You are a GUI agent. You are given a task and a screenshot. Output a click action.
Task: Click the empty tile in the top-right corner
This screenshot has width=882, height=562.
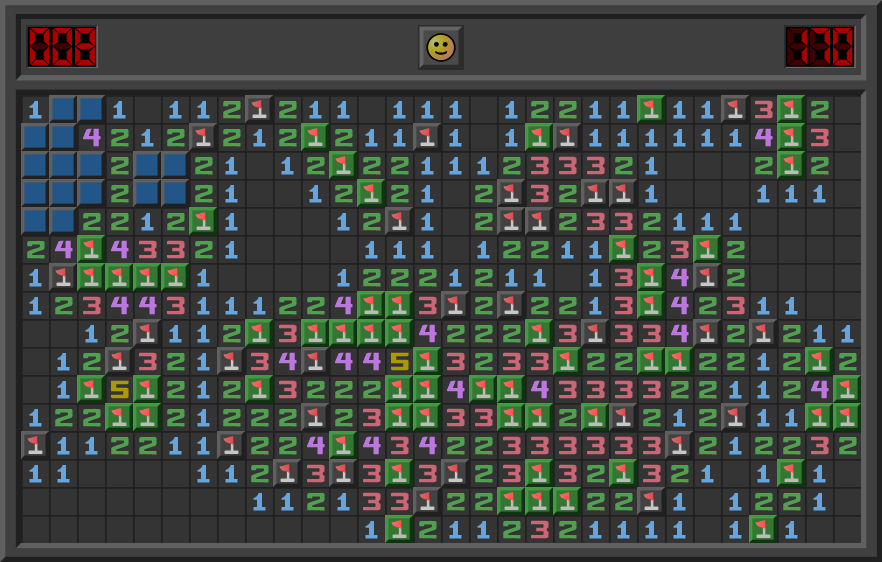(x=847, y=109)
